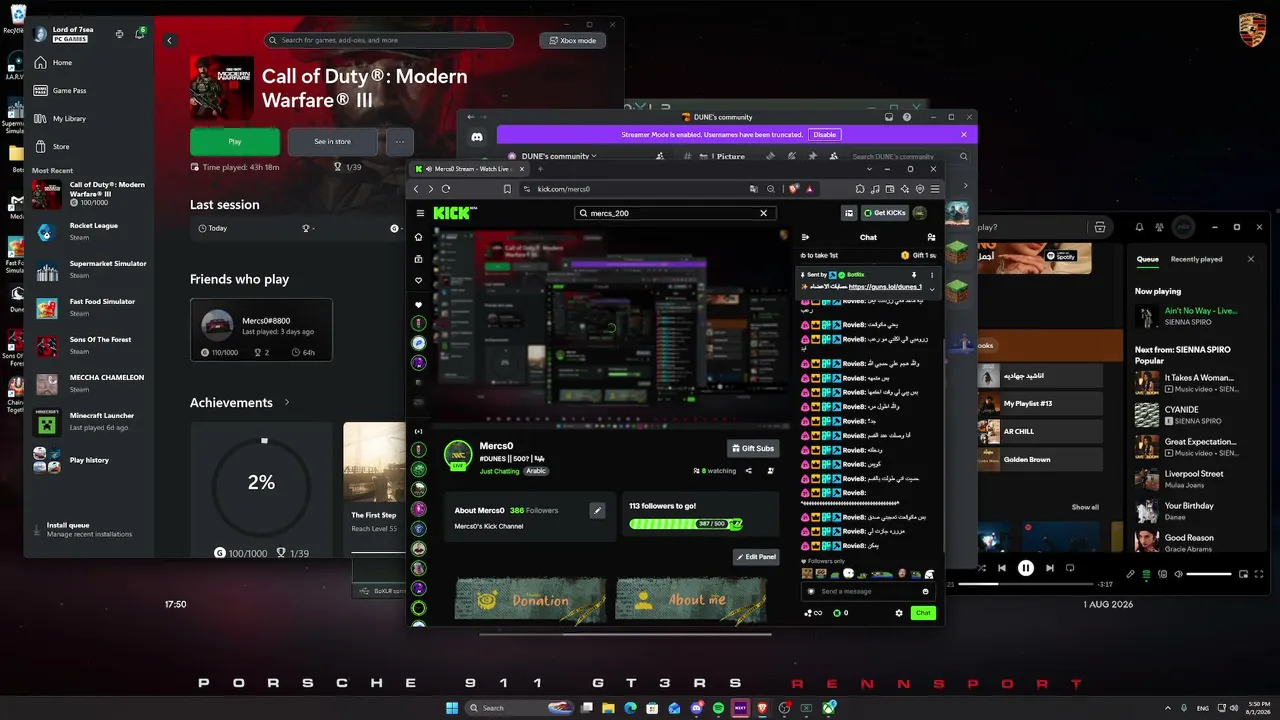Open the guns.lol link in pinned message

(885, 287)
